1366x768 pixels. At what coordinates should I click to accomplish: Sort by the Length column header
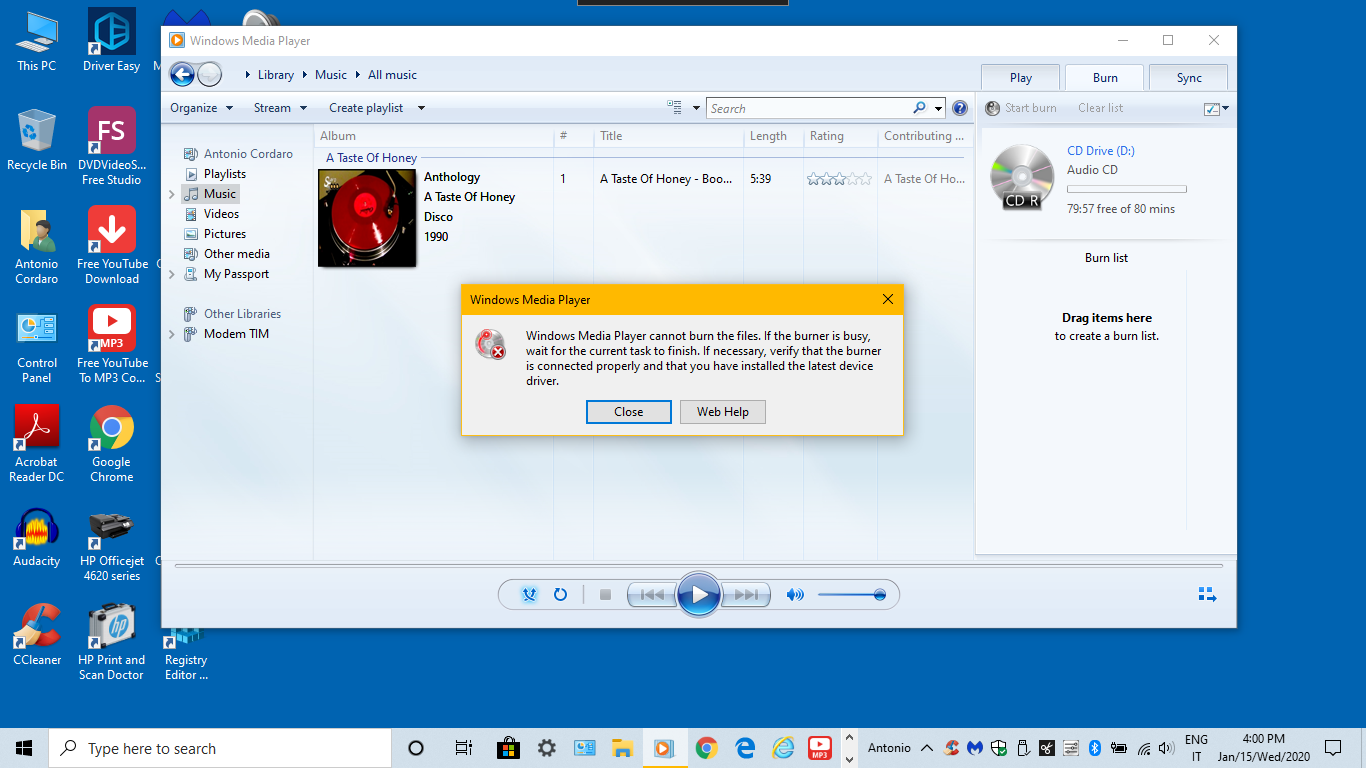[773, 136]
